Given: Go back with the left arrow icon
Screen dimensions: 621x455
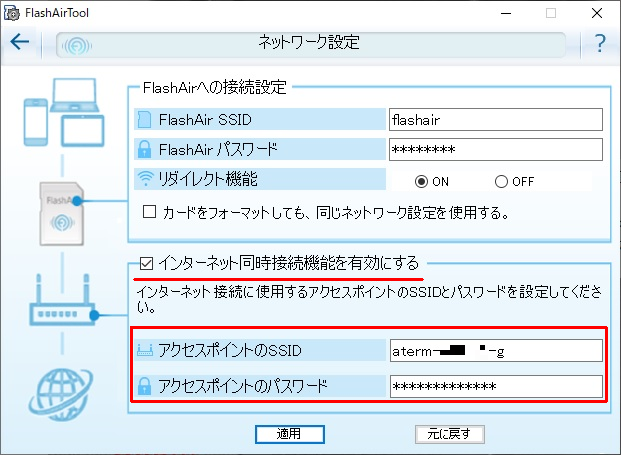Looking at the screenshot, I should point(20,42).
